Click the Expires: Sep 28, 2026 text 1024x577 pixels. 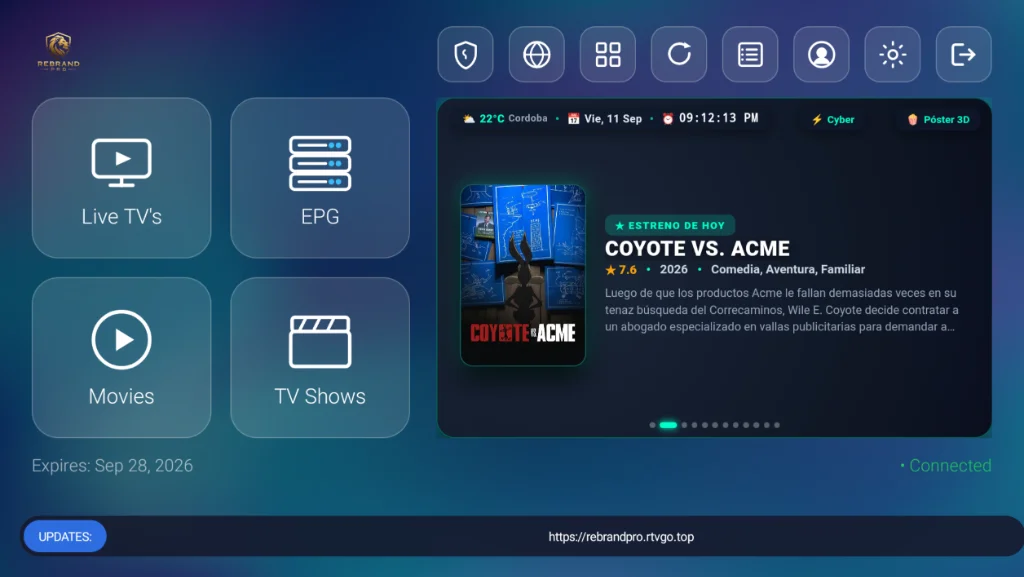coord(112,465)
